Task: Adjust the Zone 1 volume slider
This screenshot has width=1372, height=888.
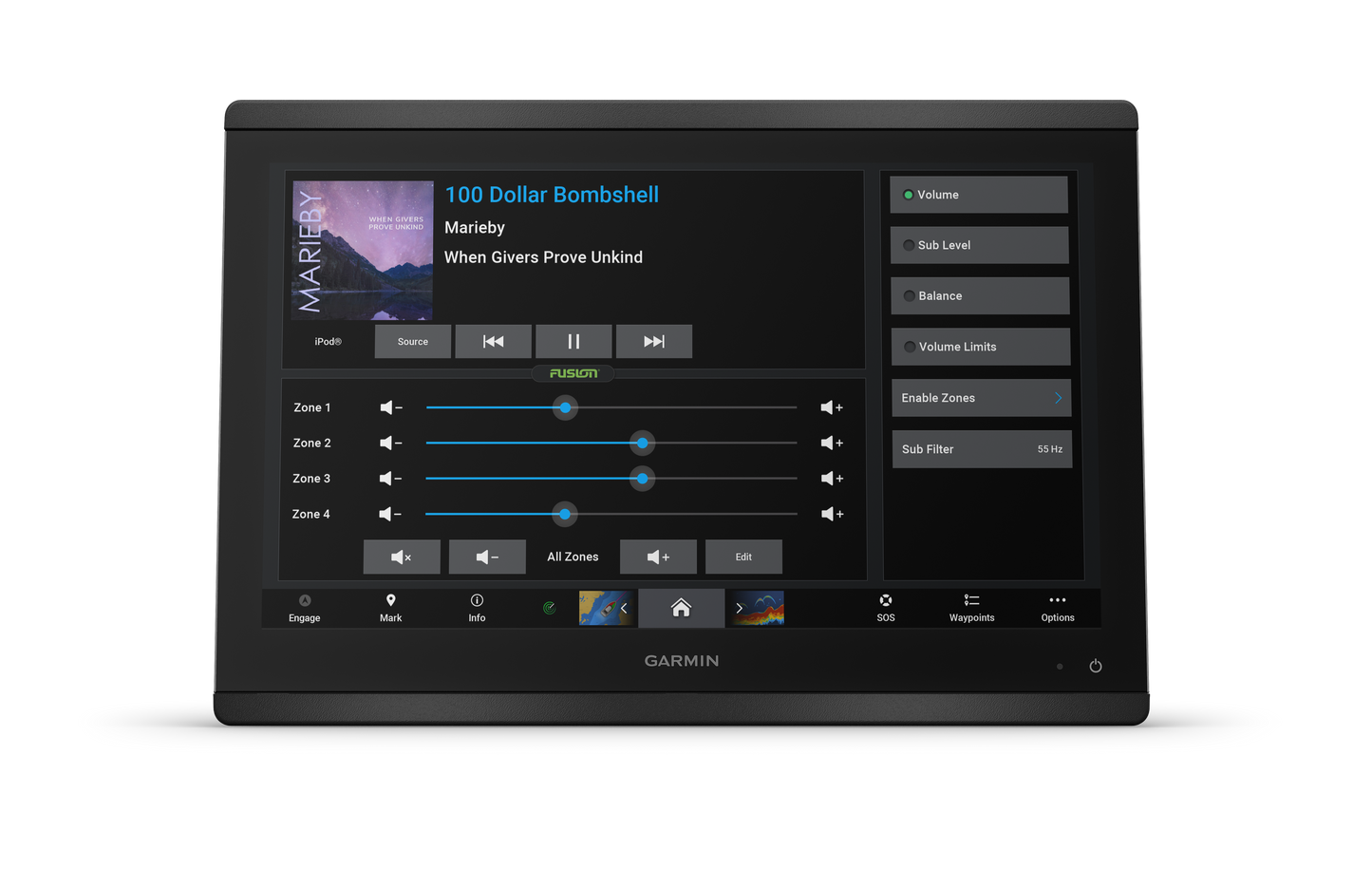Action: (564, 407)
